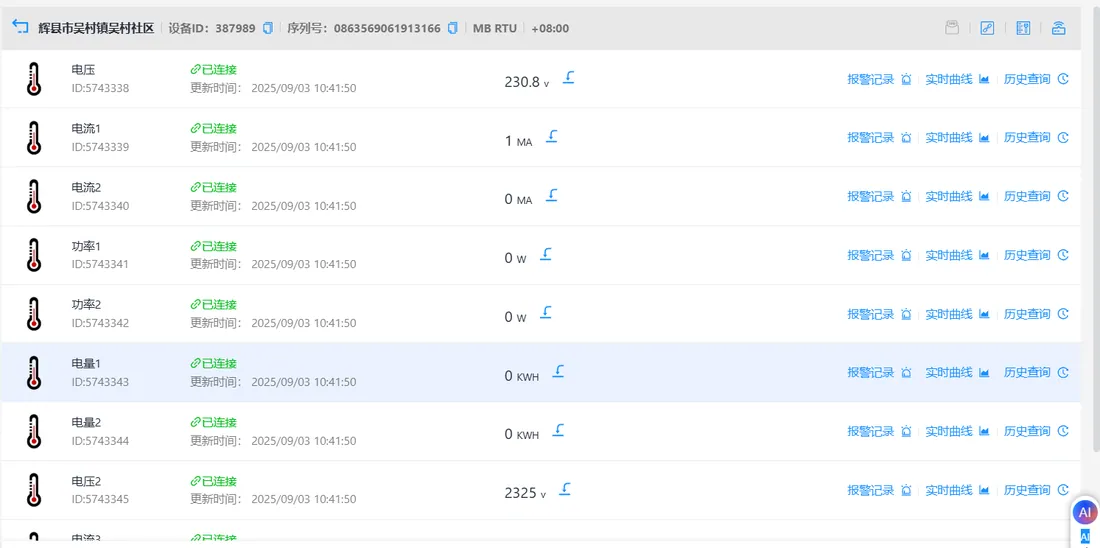Click the back arrow beside 辉县市吴村镇吴村社区
The width and height of the screenshot is (1100, 548).
tap(20, 27)
